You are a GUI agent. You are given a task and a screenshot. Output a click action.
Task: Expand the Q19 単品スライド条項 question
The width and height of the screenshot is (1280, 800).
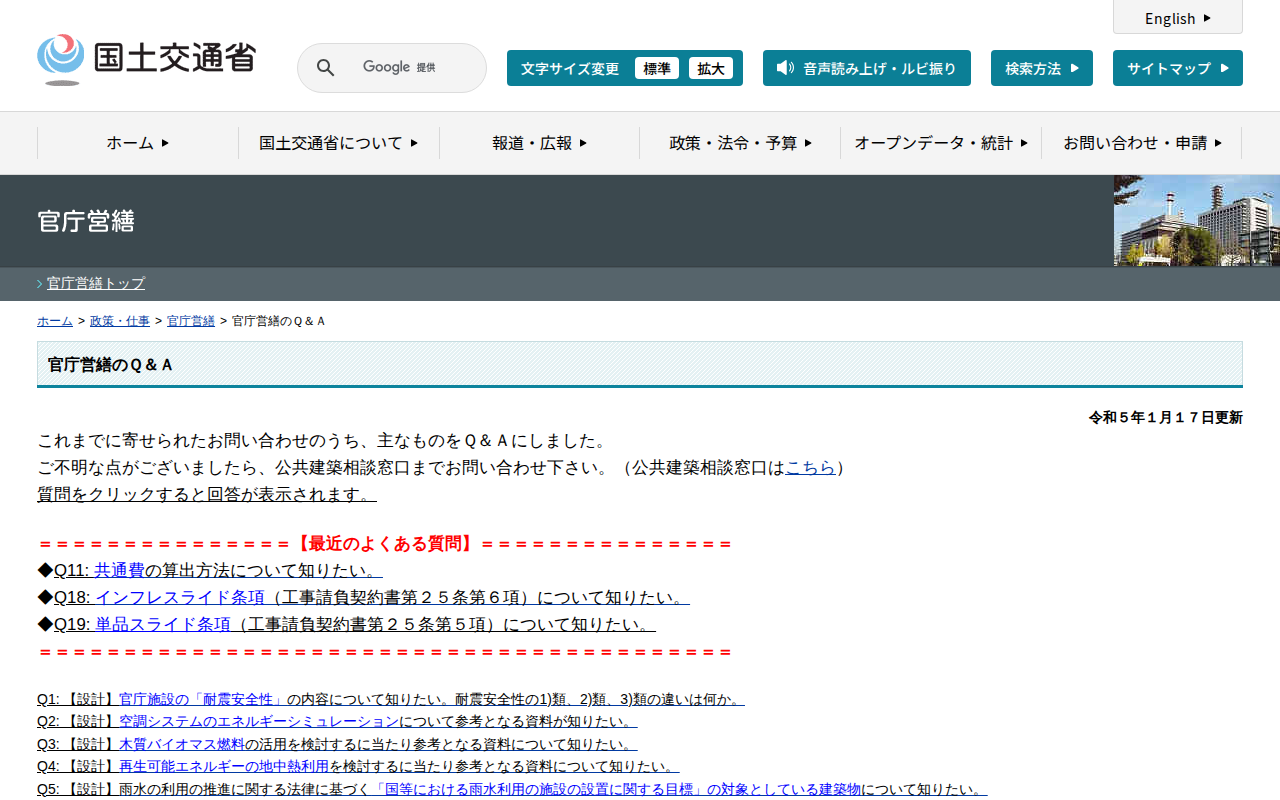(x=354, y=624)
